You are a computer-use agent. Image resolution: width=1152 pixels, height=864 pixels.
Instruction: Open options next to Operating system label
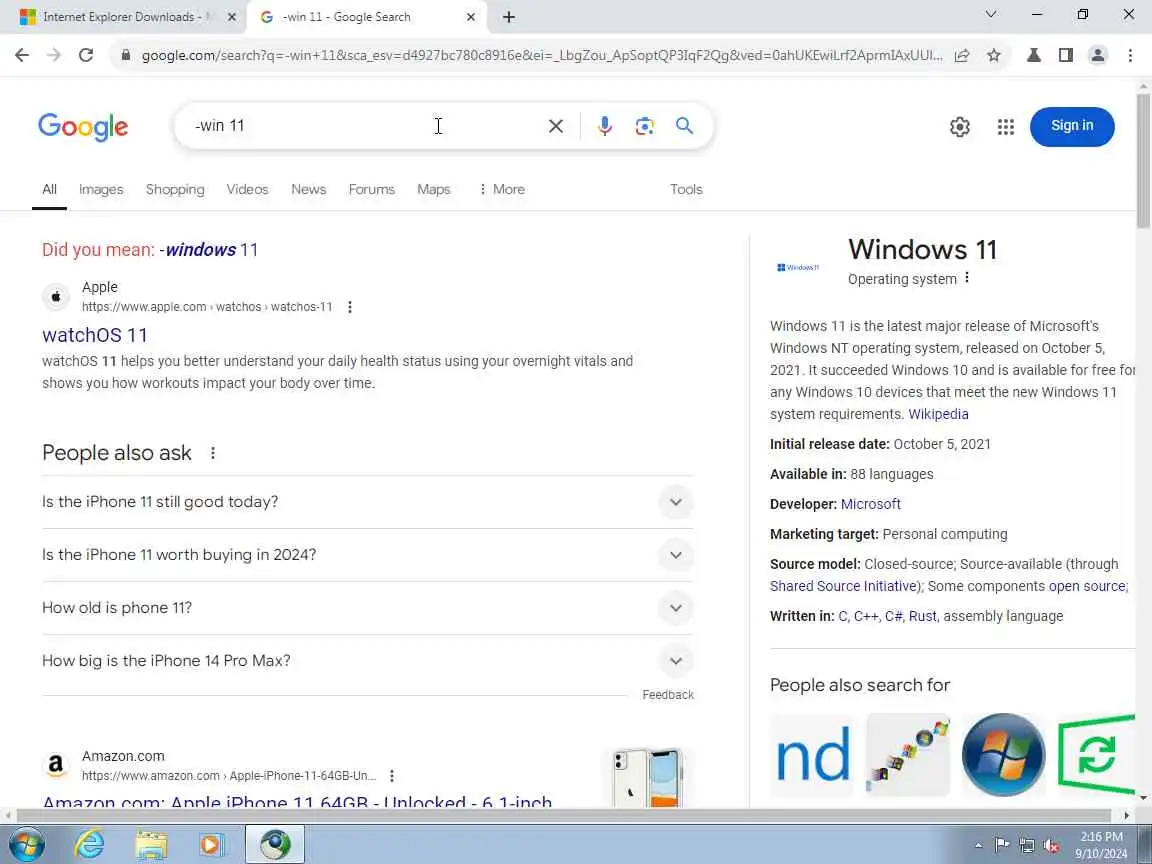click(967, 278)
